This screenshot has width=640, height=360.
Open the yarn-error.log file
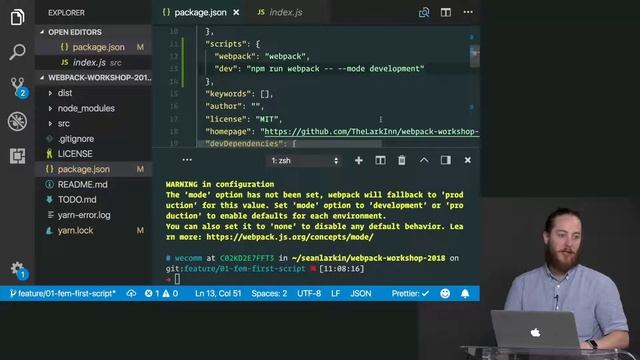(93, 215)
